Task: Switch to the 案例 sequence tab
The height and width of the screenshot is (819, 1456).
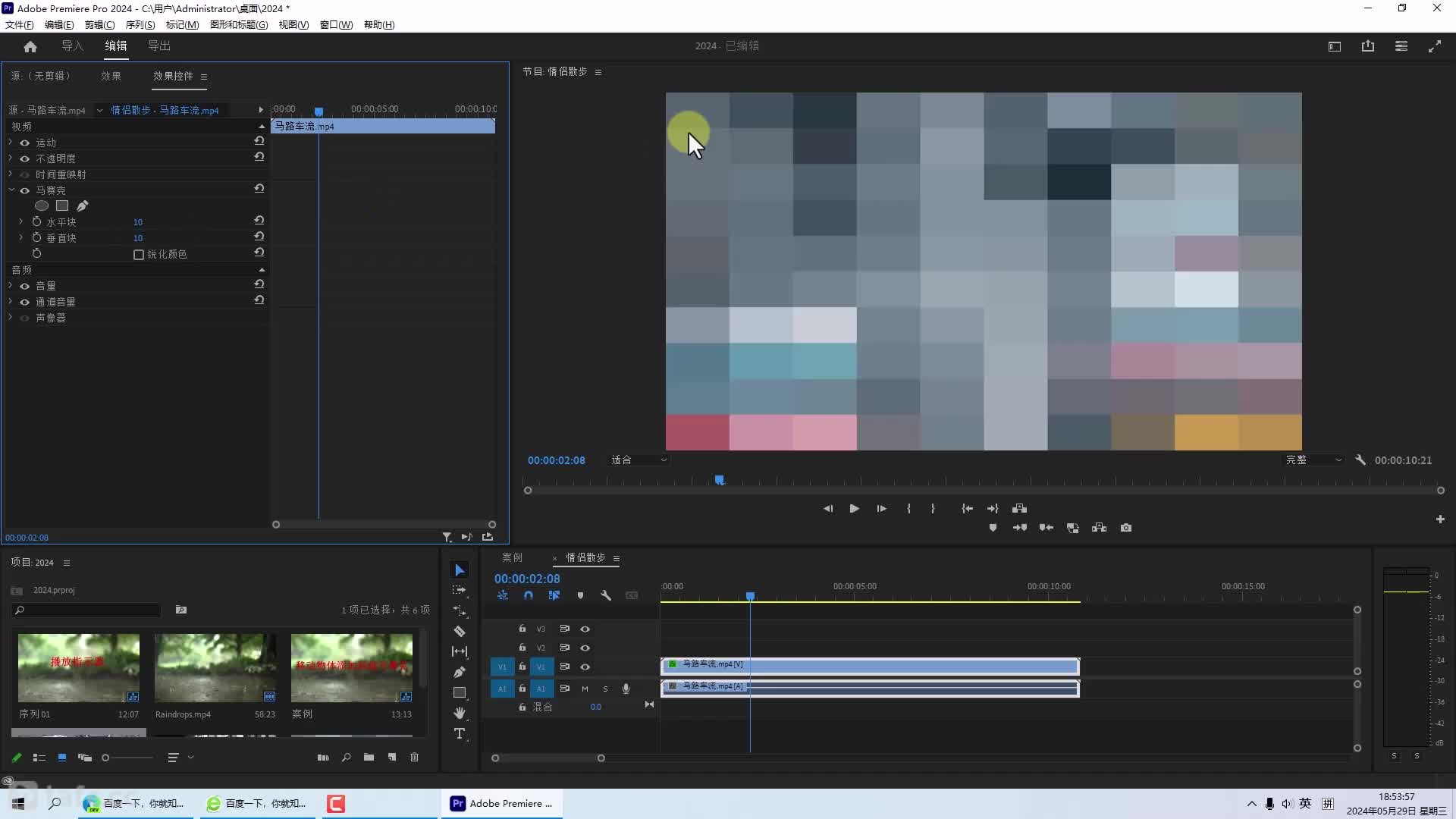Action: tap(512, 557)
